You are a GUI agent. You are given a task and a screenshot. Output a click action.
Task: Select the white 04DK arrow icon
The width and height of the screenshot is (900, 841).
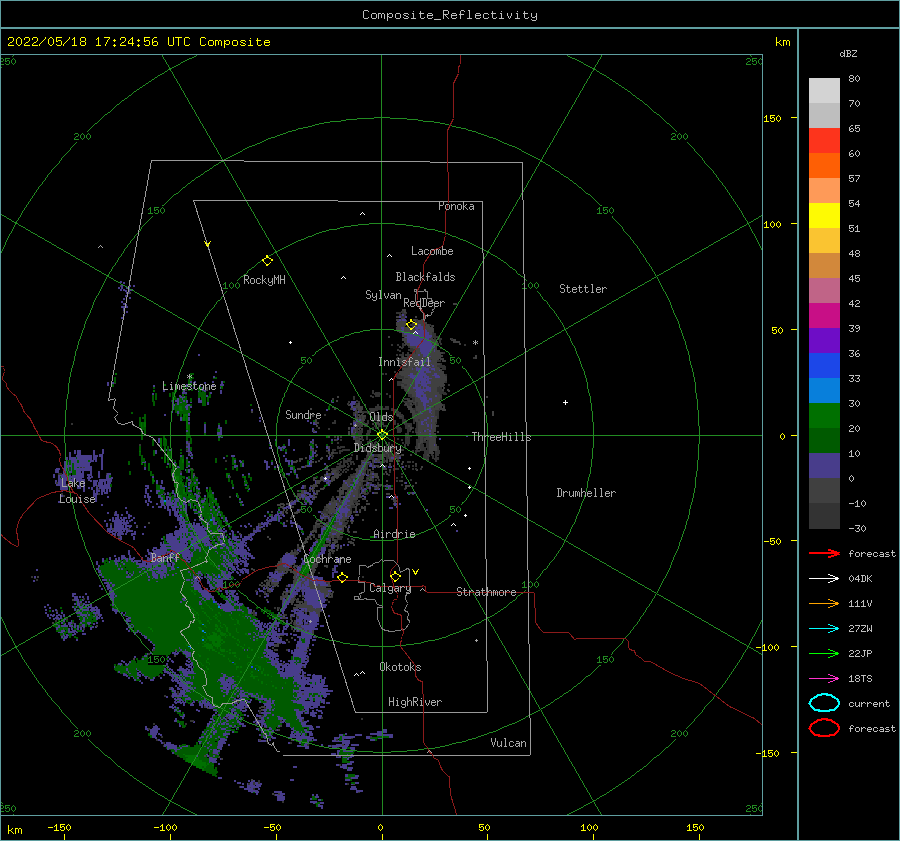[x=824, y=578]
